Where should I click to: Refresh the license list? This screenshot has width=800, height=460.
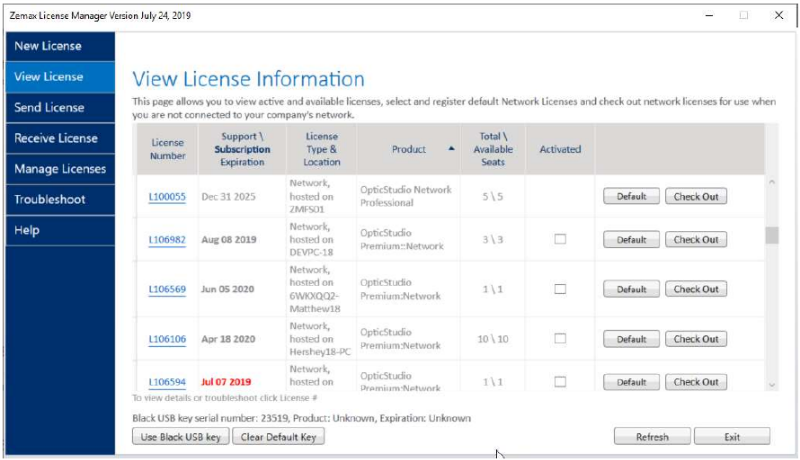tap(652, 437)
